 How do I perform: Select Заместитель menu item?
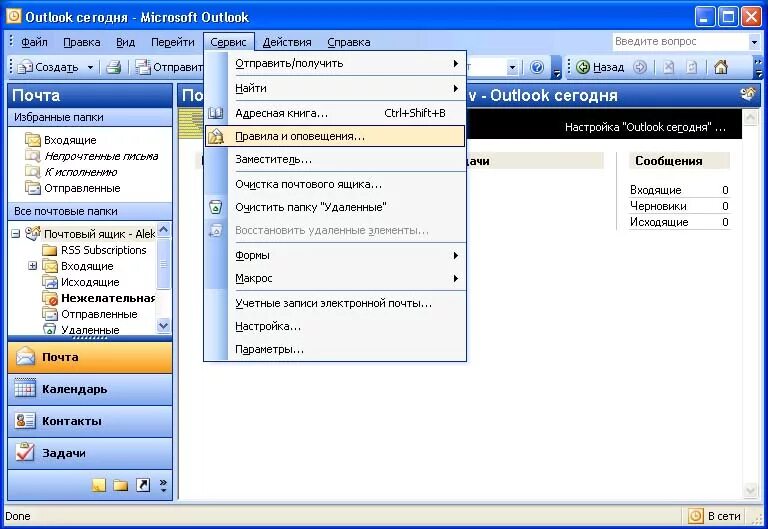(x=335, y=159)
